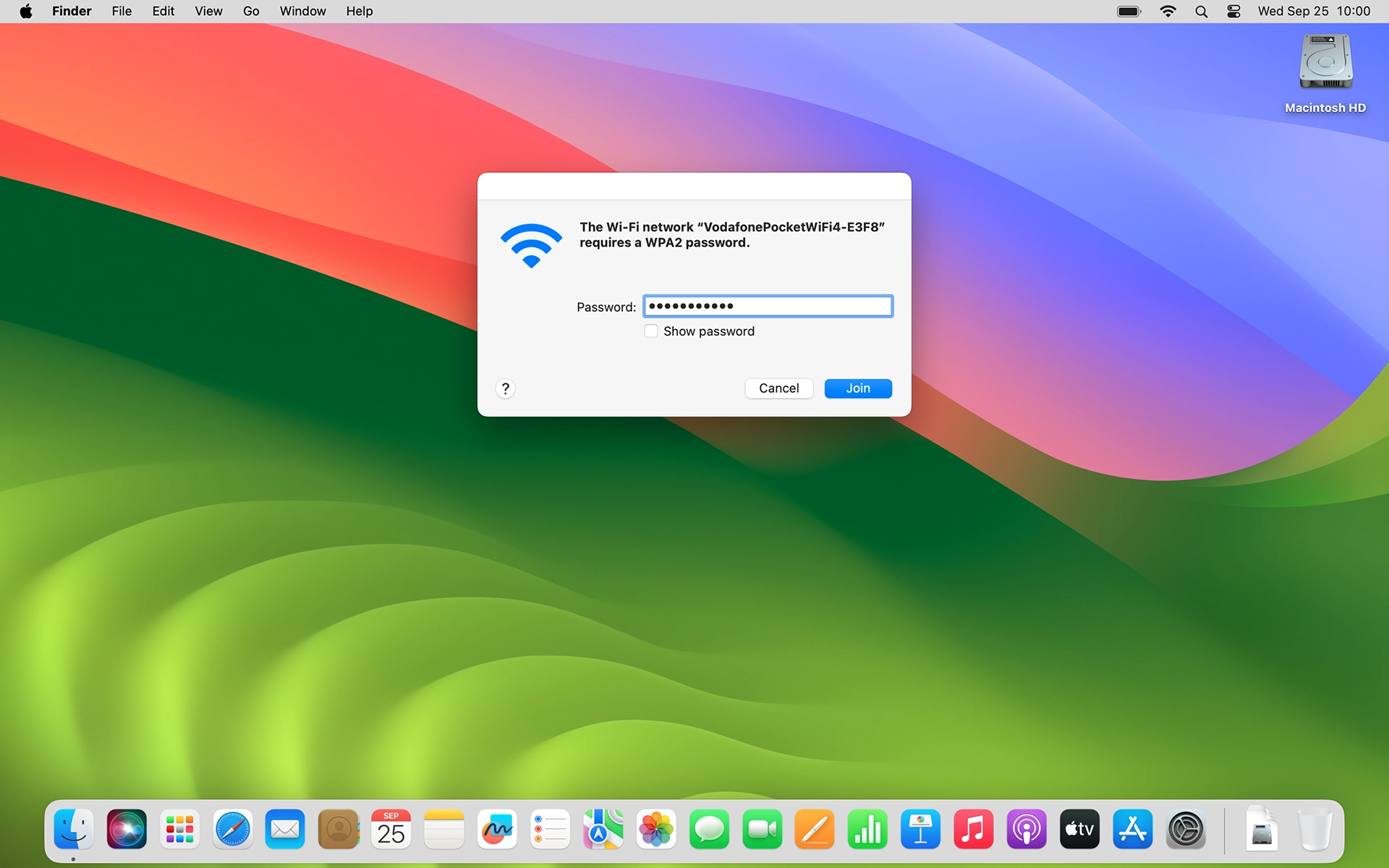Open the Mail app
This screenshot has height=868, width=1389.
click(x=285, y=830)
